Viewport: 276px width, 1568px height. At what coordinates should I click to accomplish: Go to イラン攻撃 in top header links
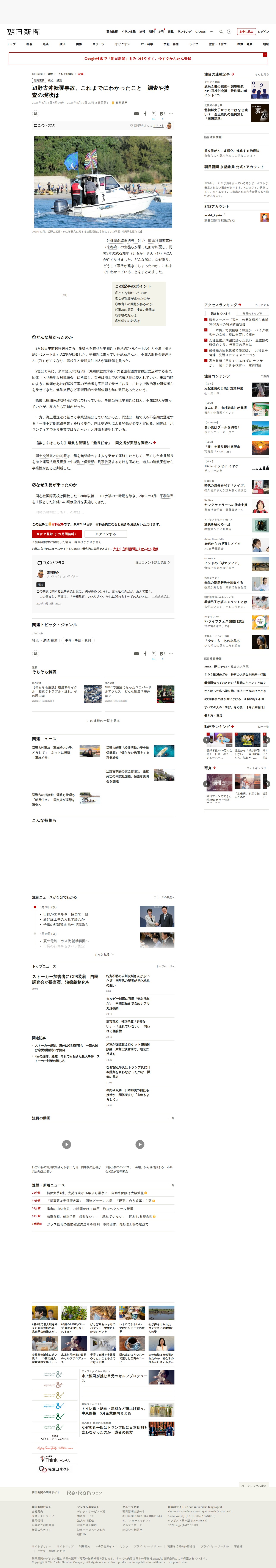[129, 32]
